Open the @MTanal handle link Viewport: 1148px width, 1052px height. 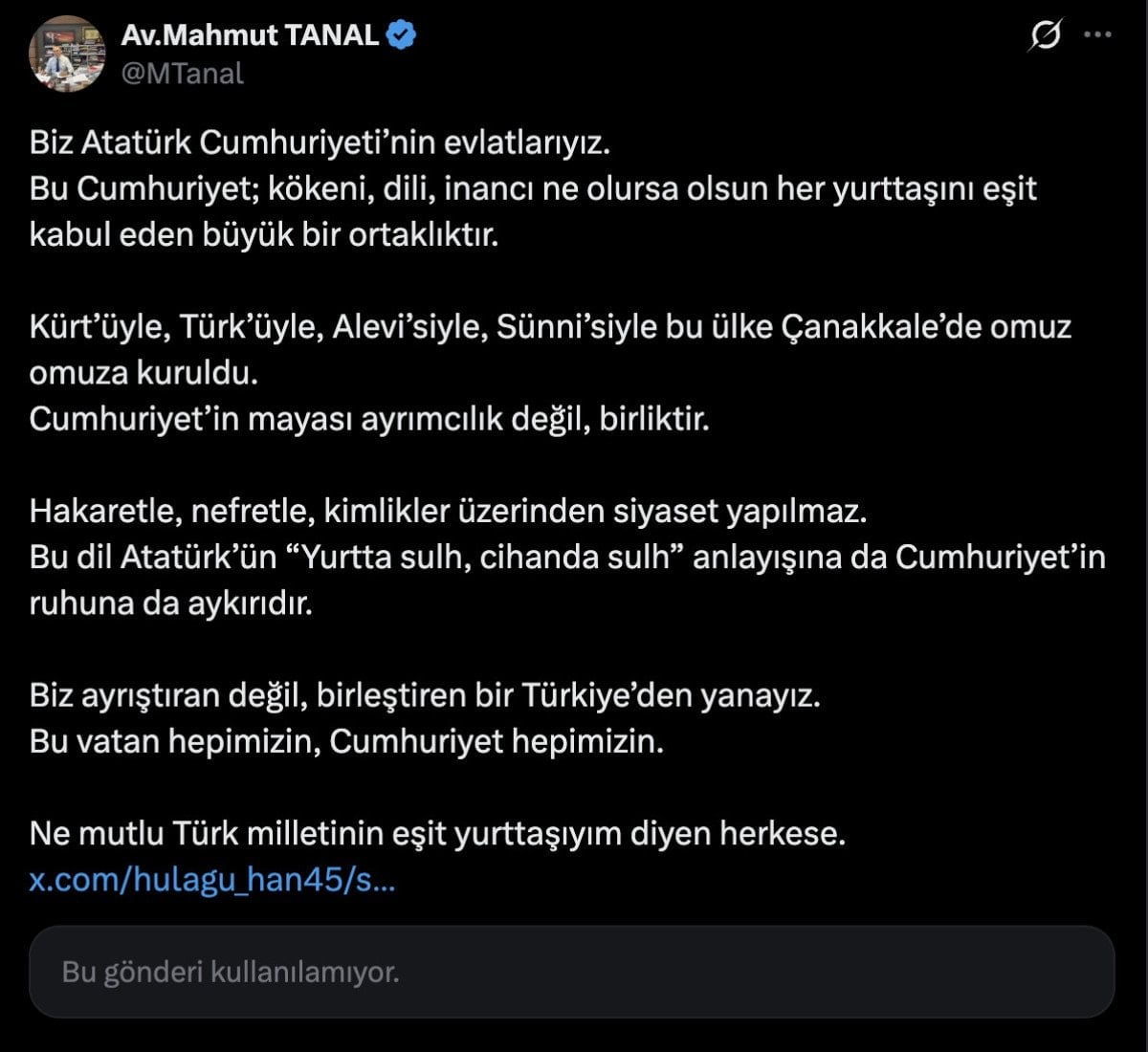182,73
